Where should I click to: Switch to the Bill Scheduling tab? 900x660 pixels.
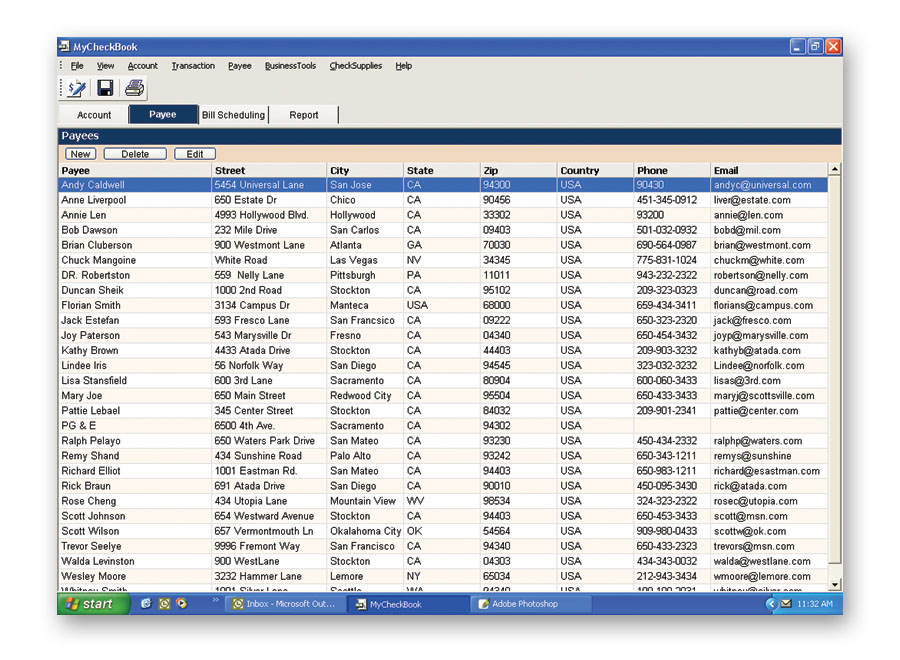point(234,115)
